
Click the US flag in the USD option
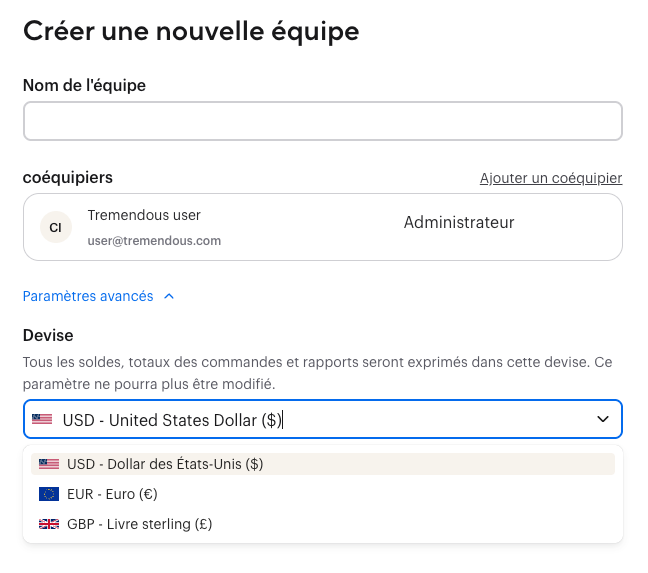[48, 464]
